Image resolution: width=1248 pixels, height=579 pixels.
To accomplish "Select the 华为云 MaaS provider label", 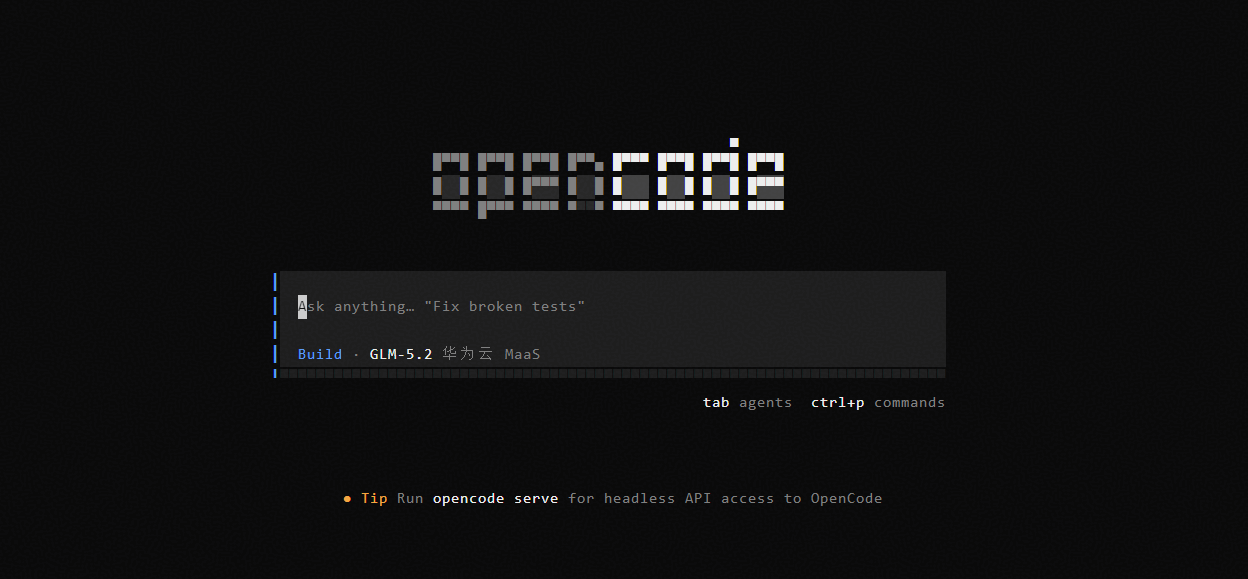I will coord(491,354).
